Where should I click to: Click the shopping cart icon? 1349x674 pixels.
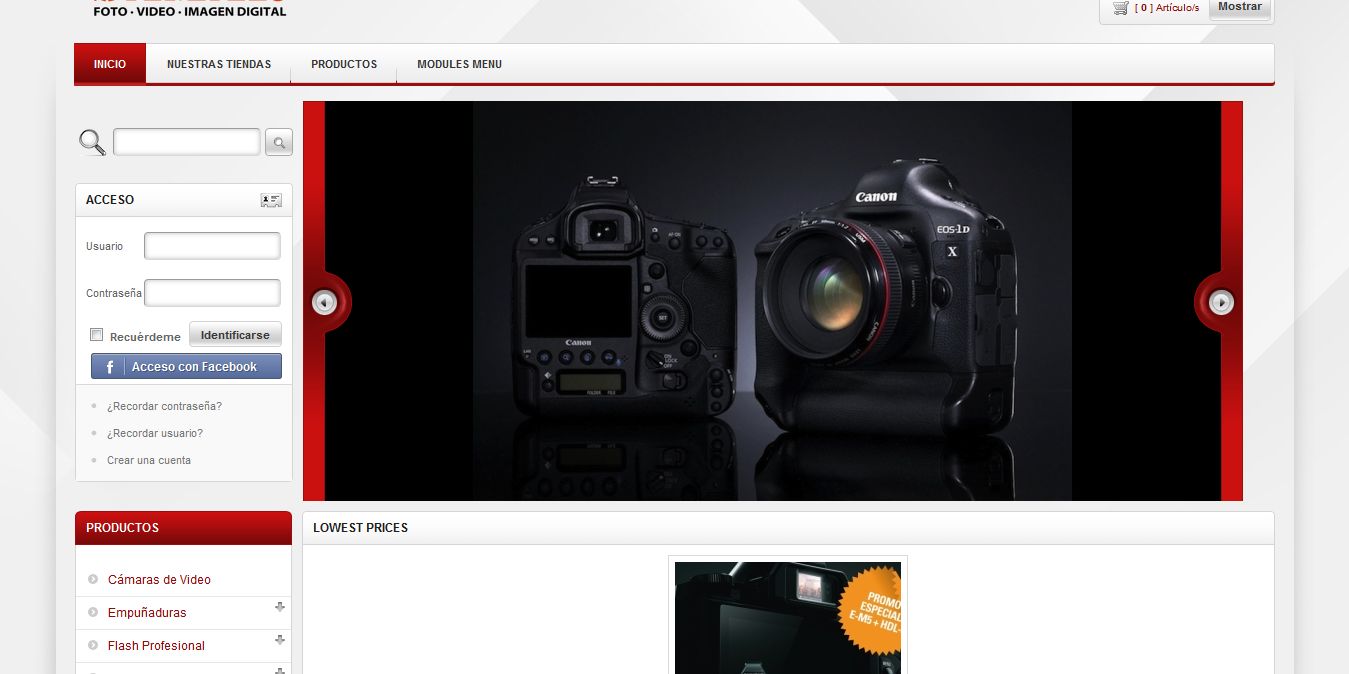(x=1120, y=8)
